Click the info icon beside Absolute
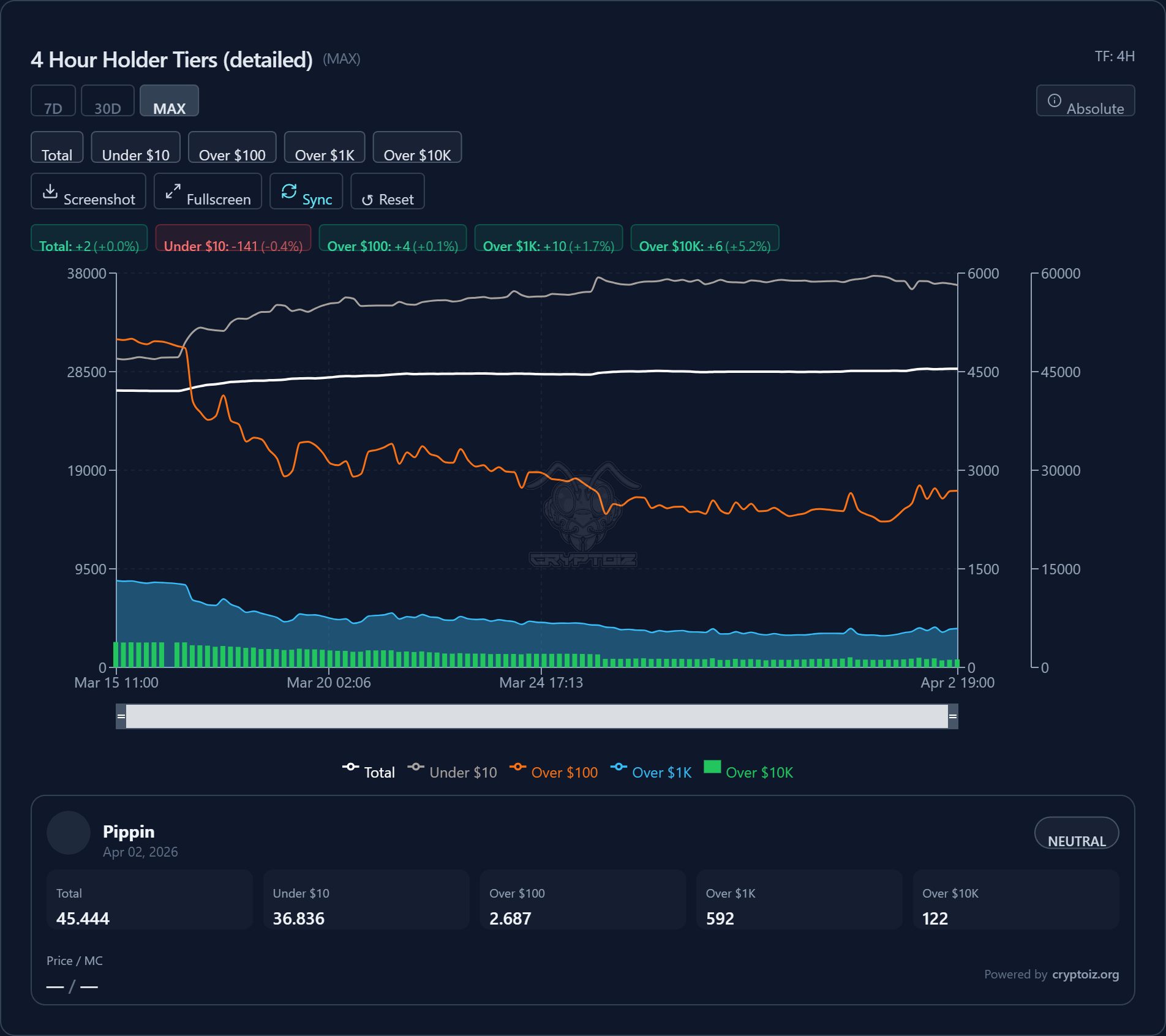The height and width of the screenshot is (1036, 1166). (1054, 100)
